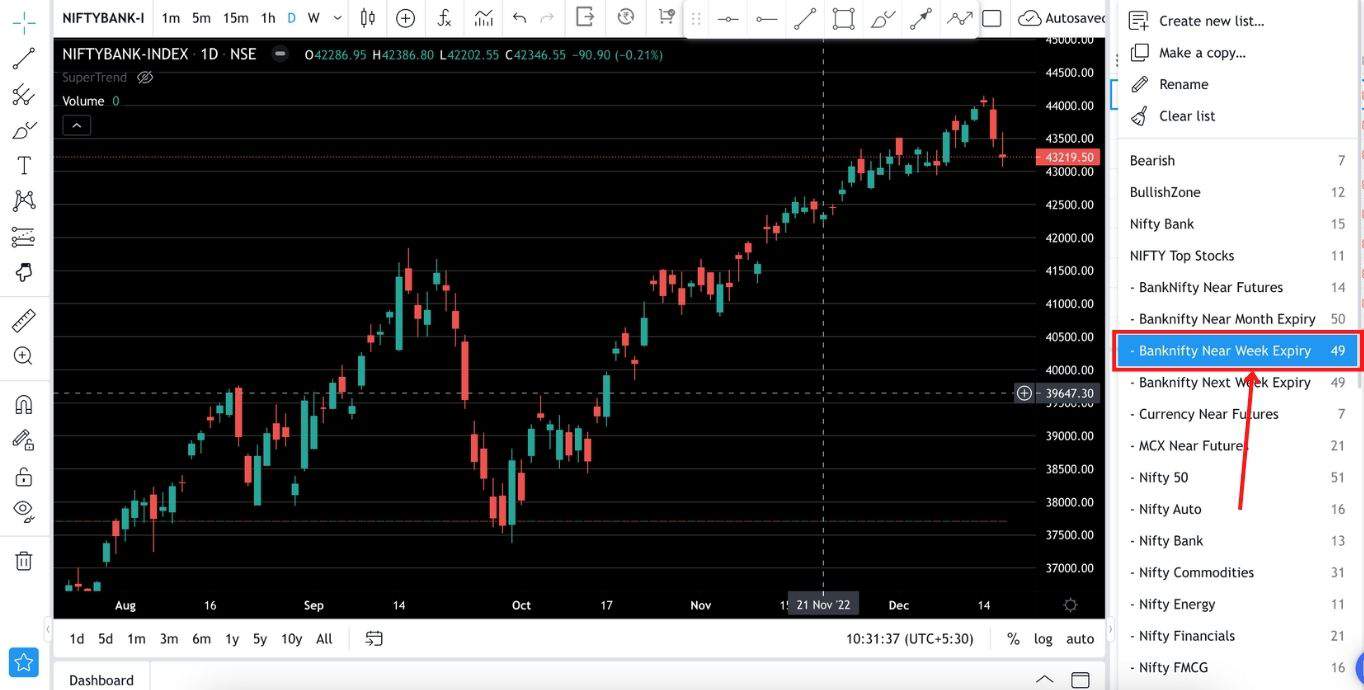
Task: Open the interval dropdown next to W
Action: pos(337,18)
